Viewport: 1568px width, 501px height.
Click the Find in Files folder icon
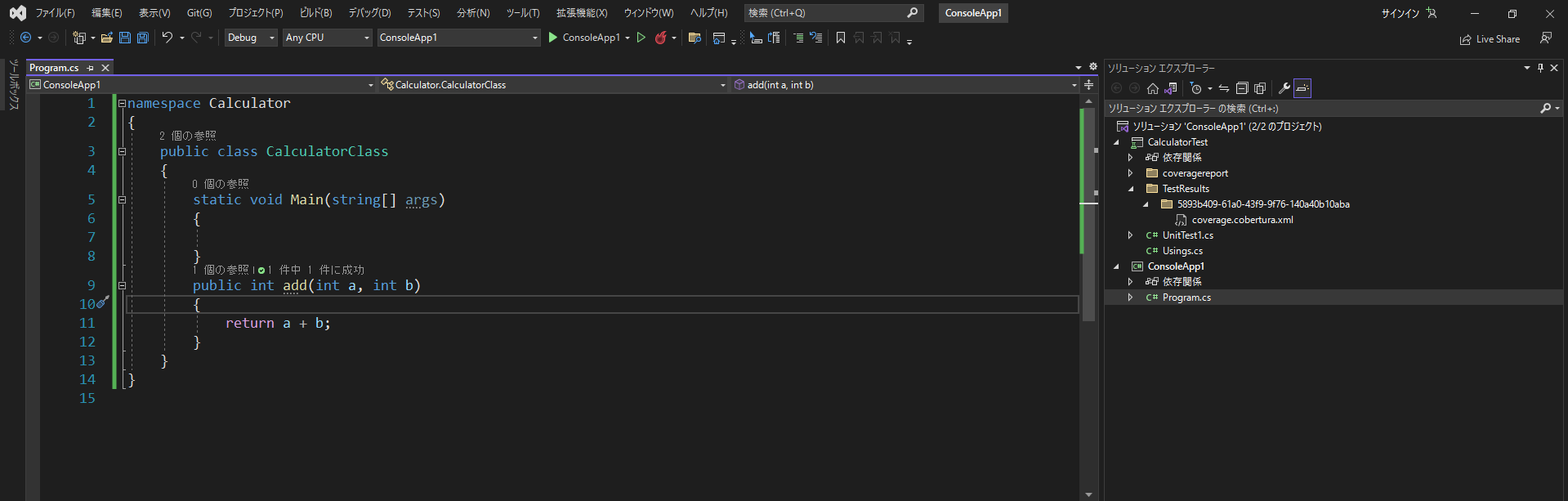(x=695, y=38)
